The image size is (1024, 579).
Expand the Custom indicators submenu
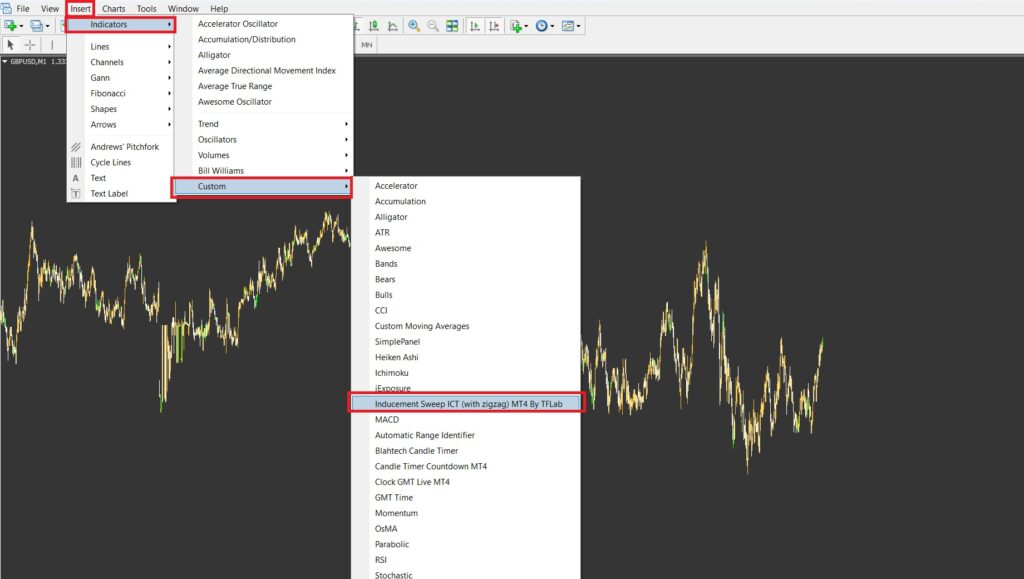[x=212, y=186]
